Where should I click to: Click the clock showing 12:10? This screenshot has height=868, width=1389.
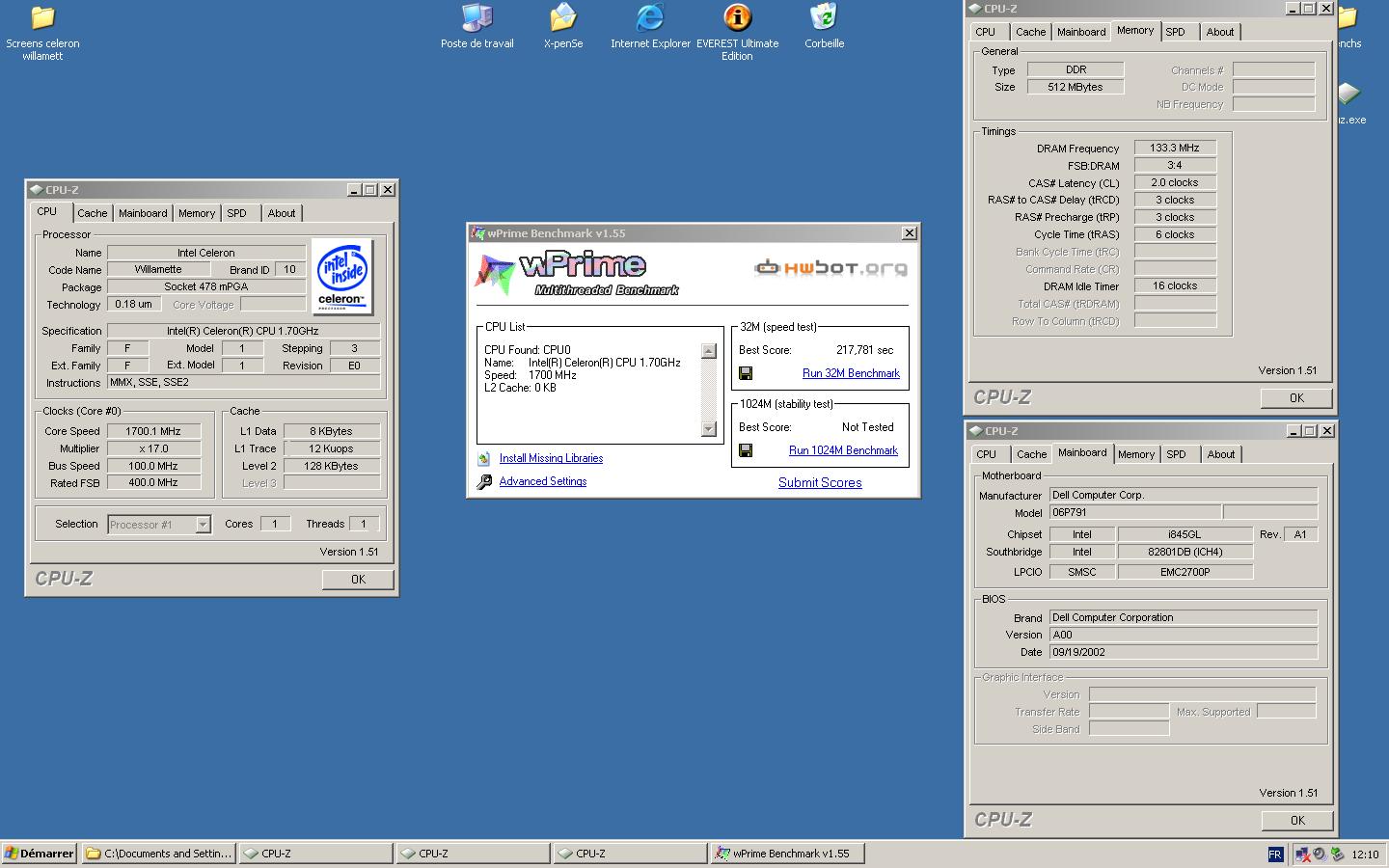[x=1365, y=854]
